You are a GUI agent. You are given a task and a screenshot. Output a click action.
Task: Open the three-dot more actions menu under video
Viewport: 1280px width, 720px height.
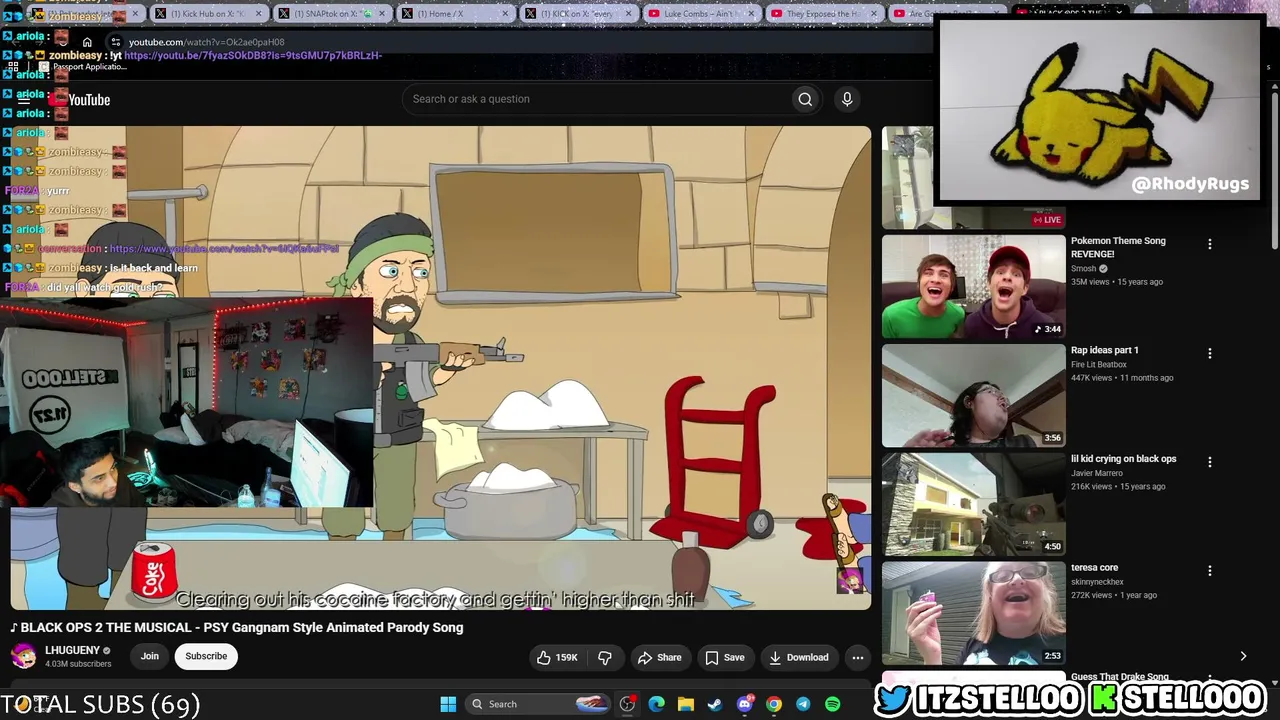click(857, 657)
